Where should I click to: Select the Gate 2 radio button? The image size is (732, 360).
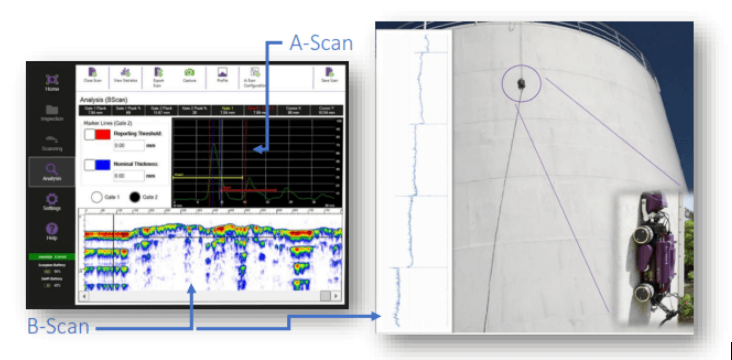coord(135,197)
